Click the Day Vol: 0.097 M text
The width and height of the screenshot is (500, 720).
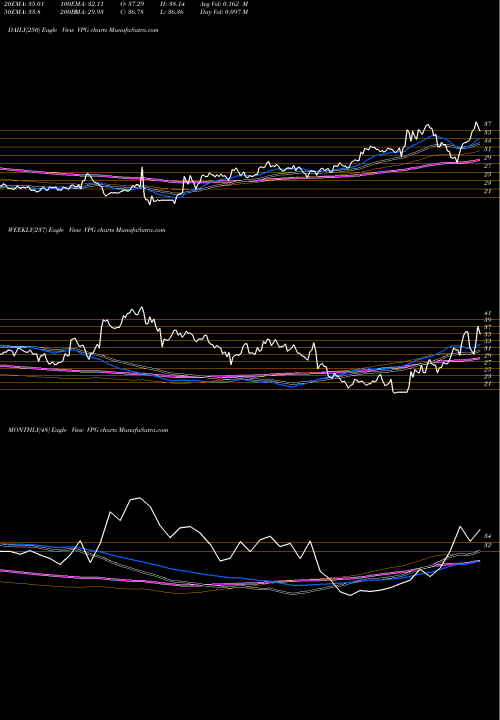224,12
